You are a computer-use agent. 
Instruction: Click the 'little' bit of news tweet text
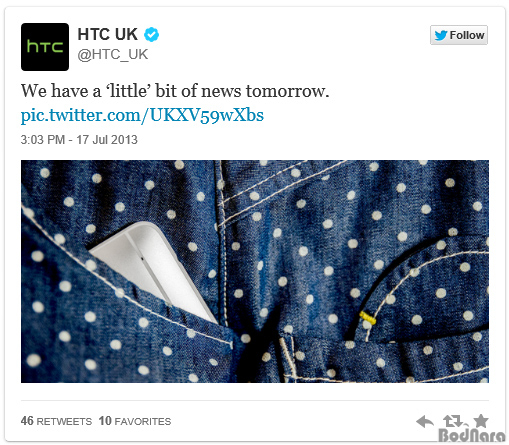pos(175,91)
